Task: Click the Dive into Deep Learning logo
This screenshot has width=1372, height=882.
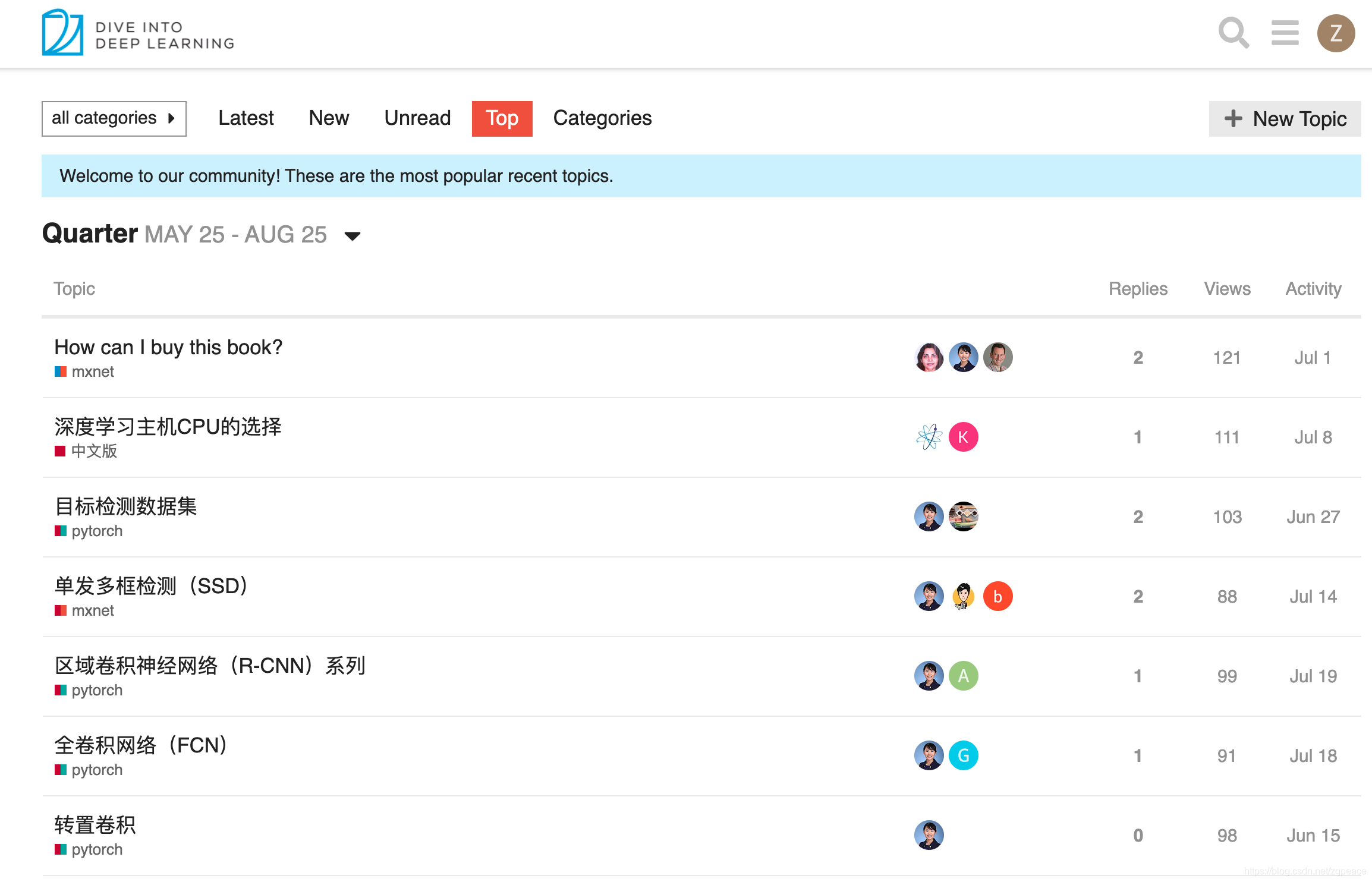Action: coord(138,33)
